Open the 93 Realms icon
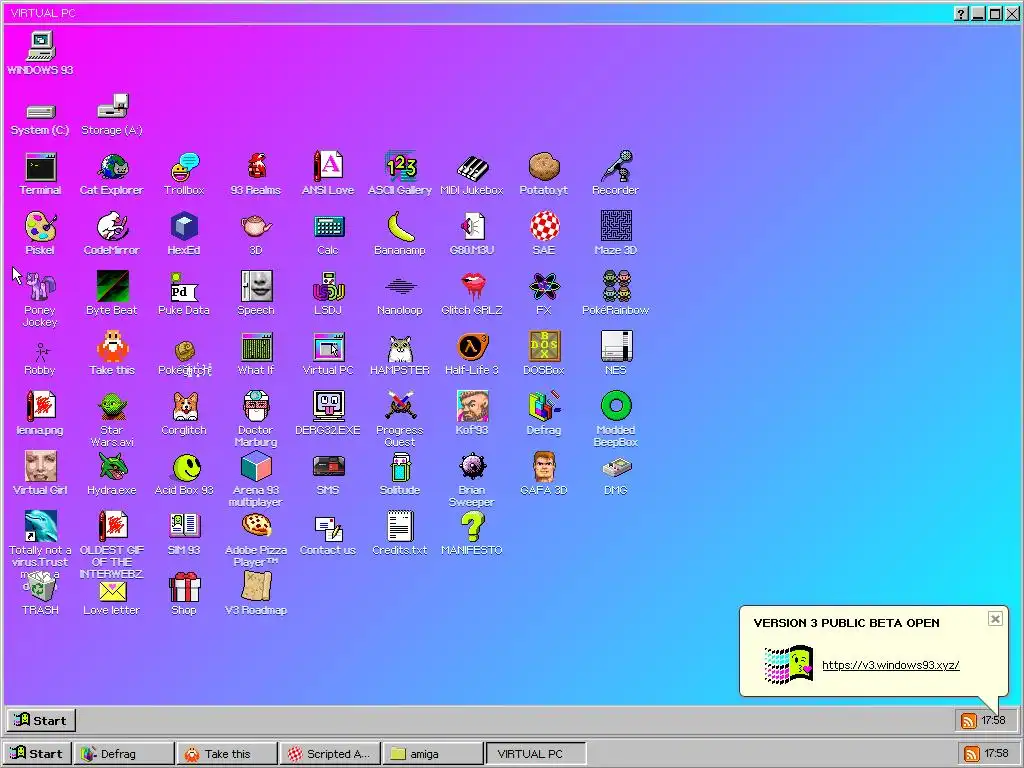 pos(256,174)
